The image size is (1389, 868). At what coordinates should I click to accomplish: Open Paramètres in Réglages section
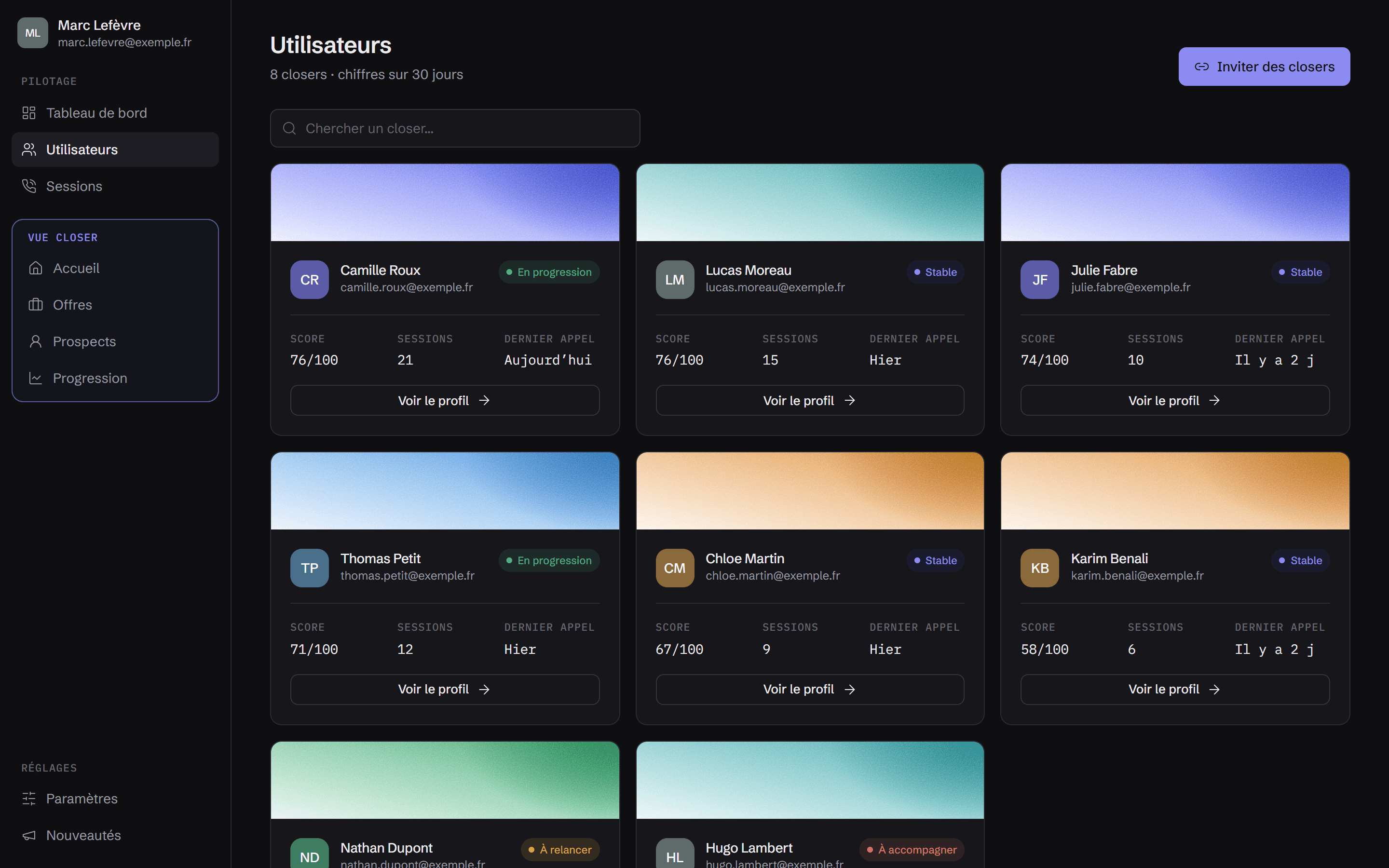pos(115,799)
